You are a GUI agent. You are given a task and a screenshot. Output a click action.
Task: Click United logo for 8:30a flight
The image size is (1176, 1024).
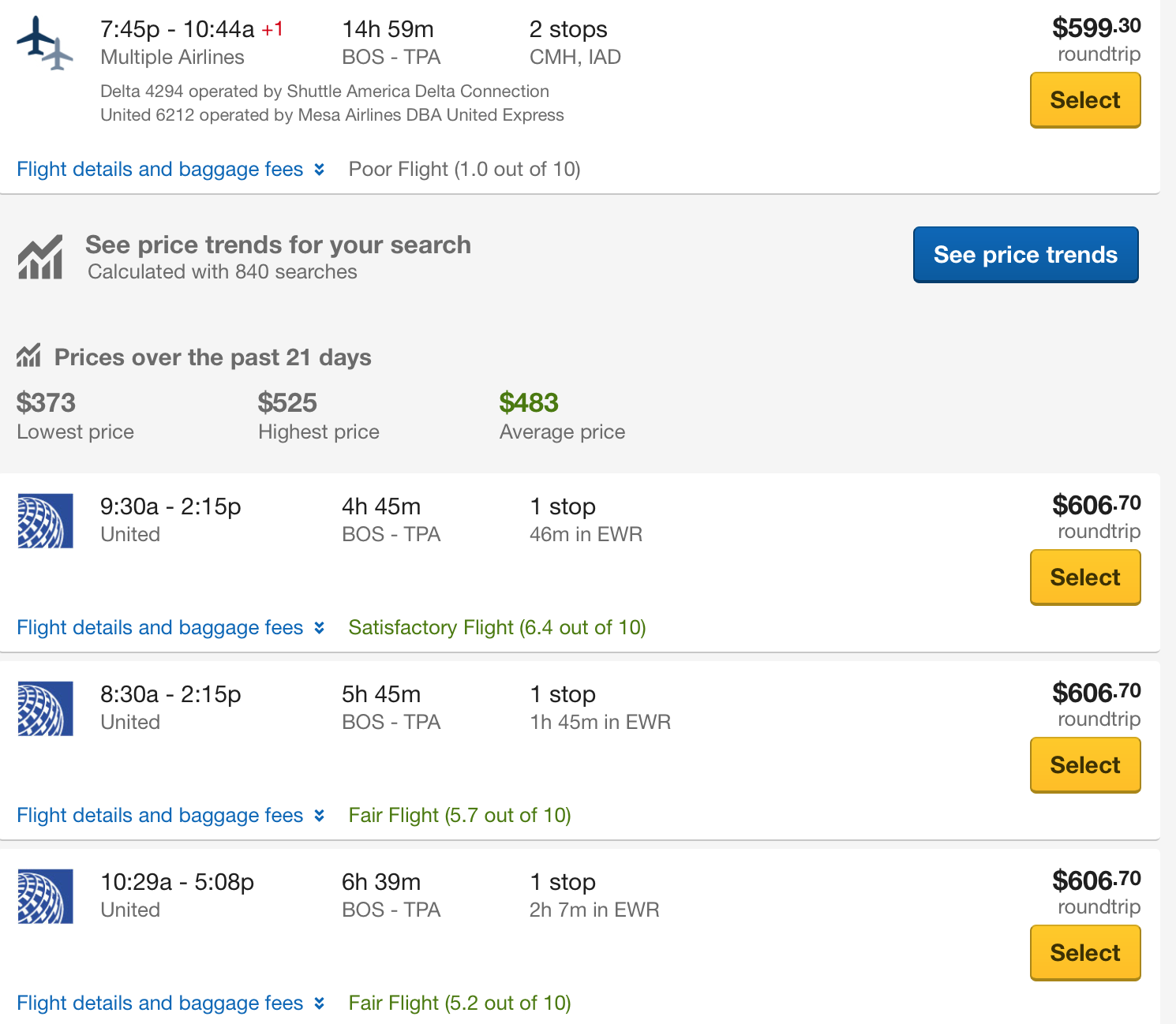click(x=46, y=708)
